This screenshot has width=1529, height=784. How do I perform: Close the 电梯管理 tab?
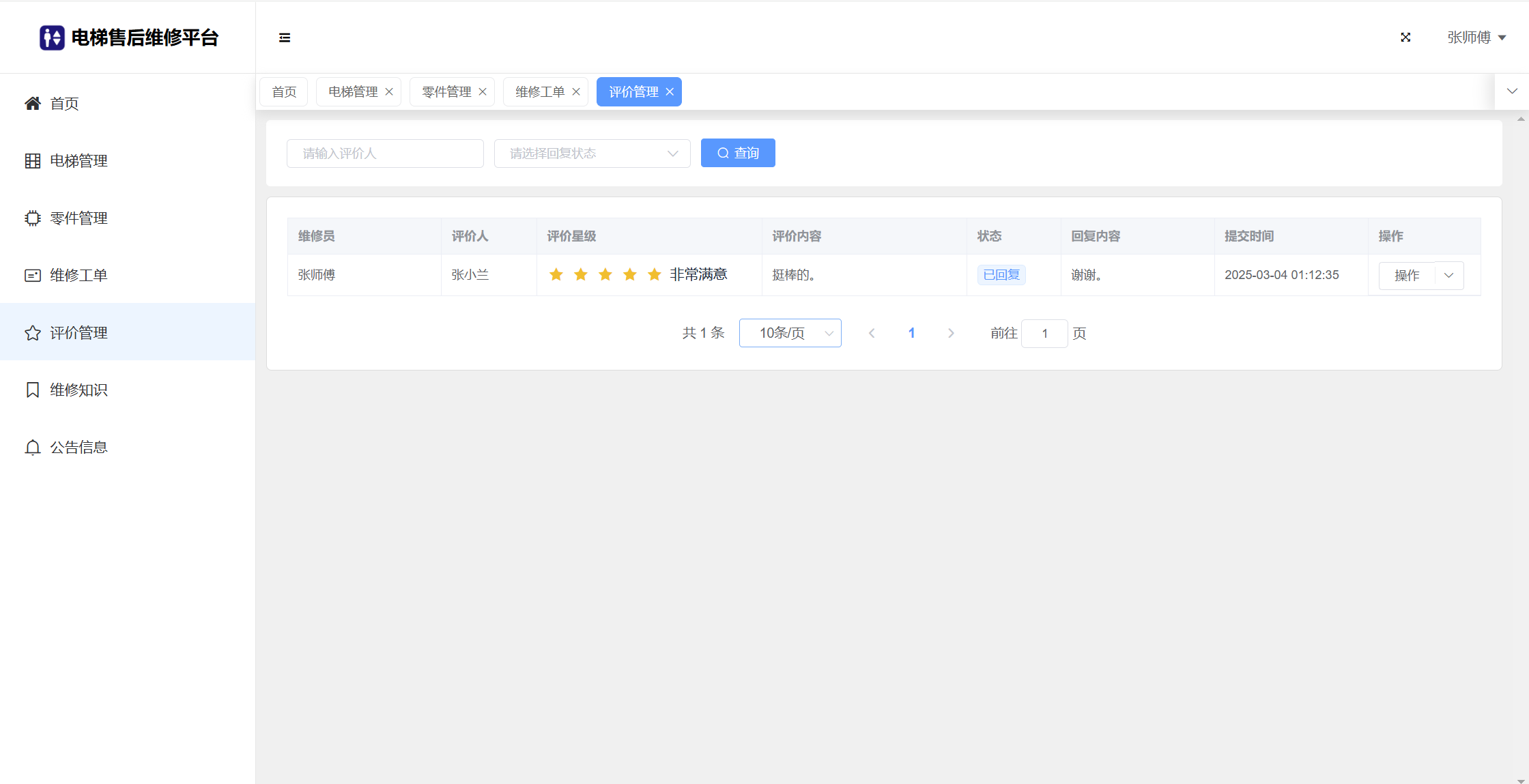(389, 92)
